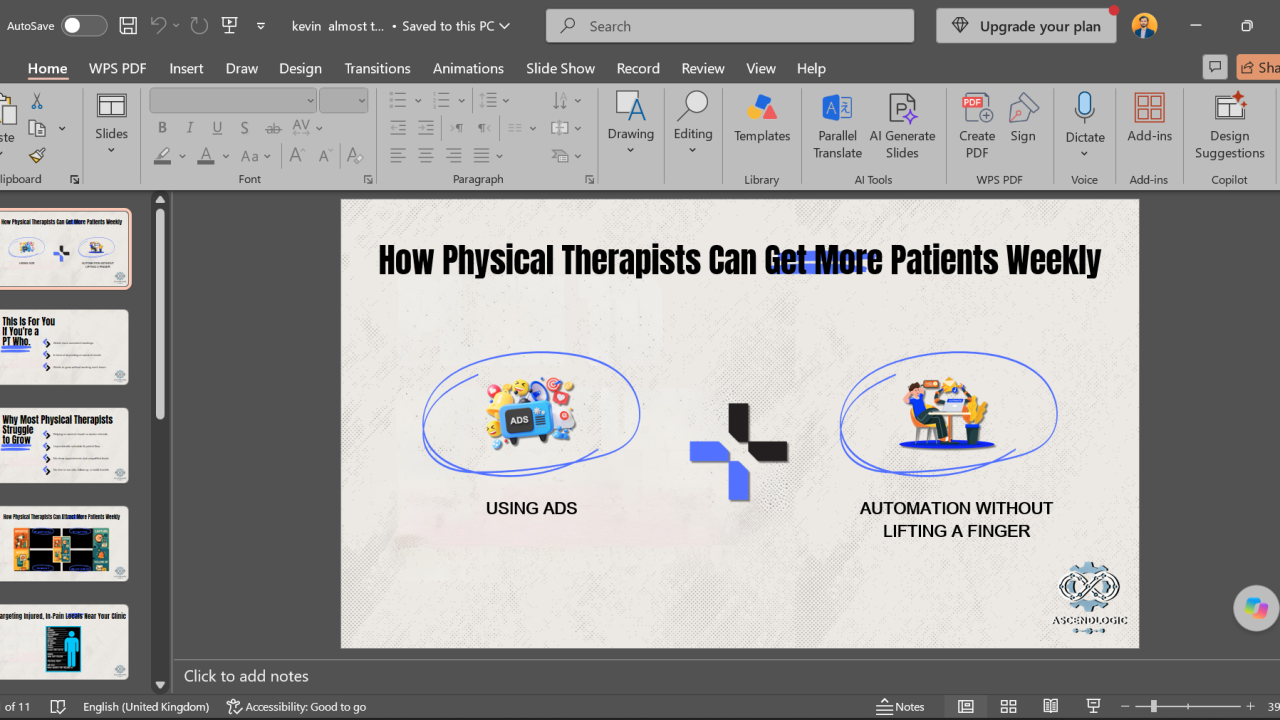Open Parallel Translate tool
Image resolution: width=1280 pixels, height=720 pixels.
[837, 126]
